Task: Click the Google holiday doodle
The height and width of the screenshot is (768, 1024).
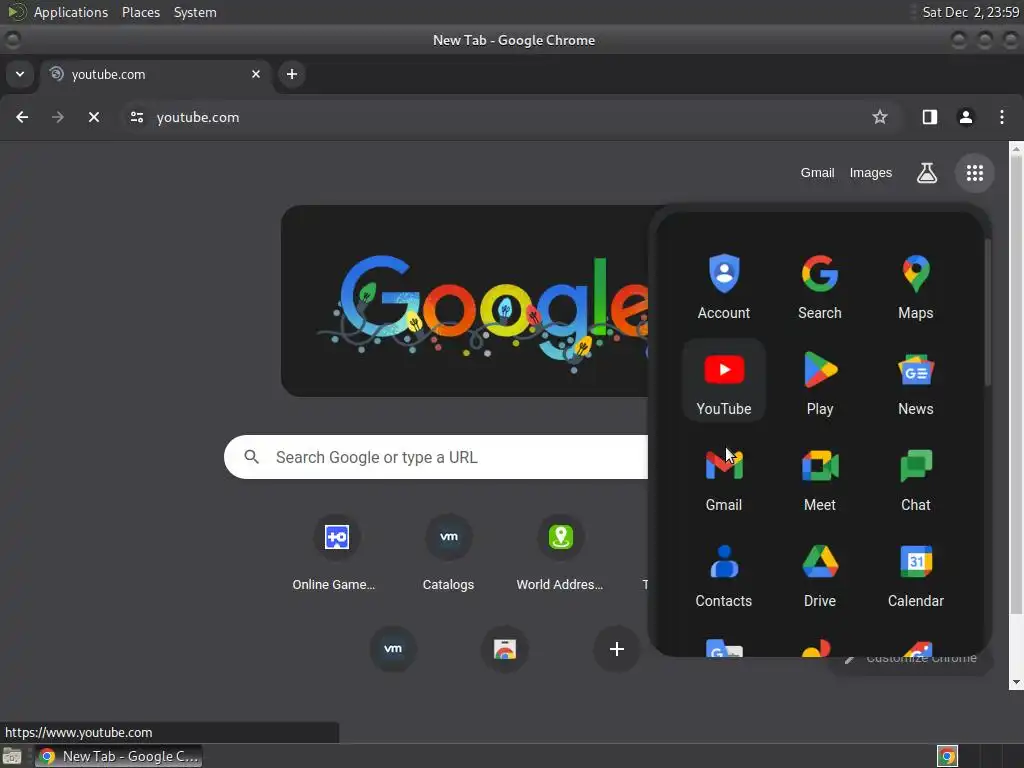Action: click(465, 301)
